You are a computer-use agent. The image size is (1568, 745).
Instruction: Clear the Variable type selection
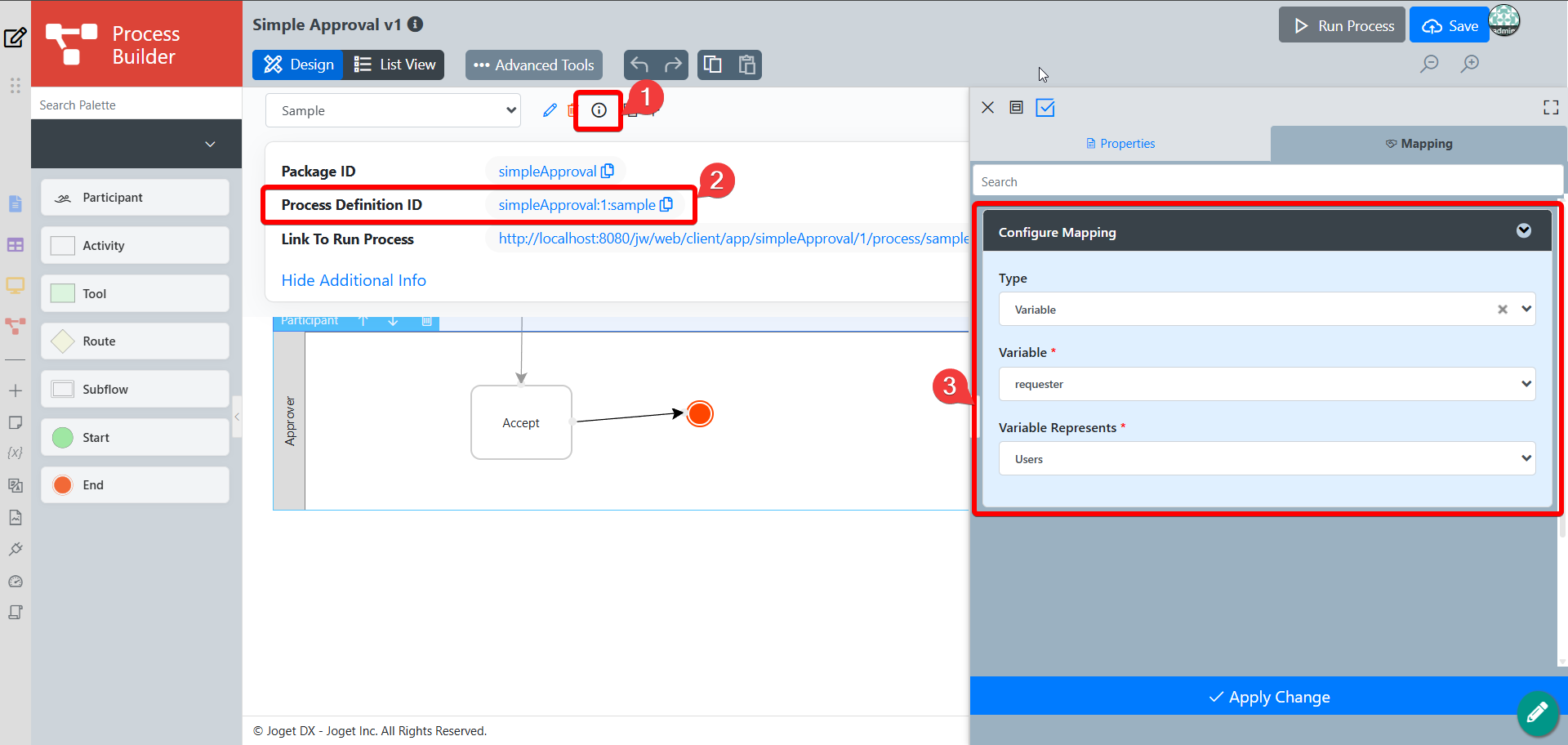(1503, 310)
